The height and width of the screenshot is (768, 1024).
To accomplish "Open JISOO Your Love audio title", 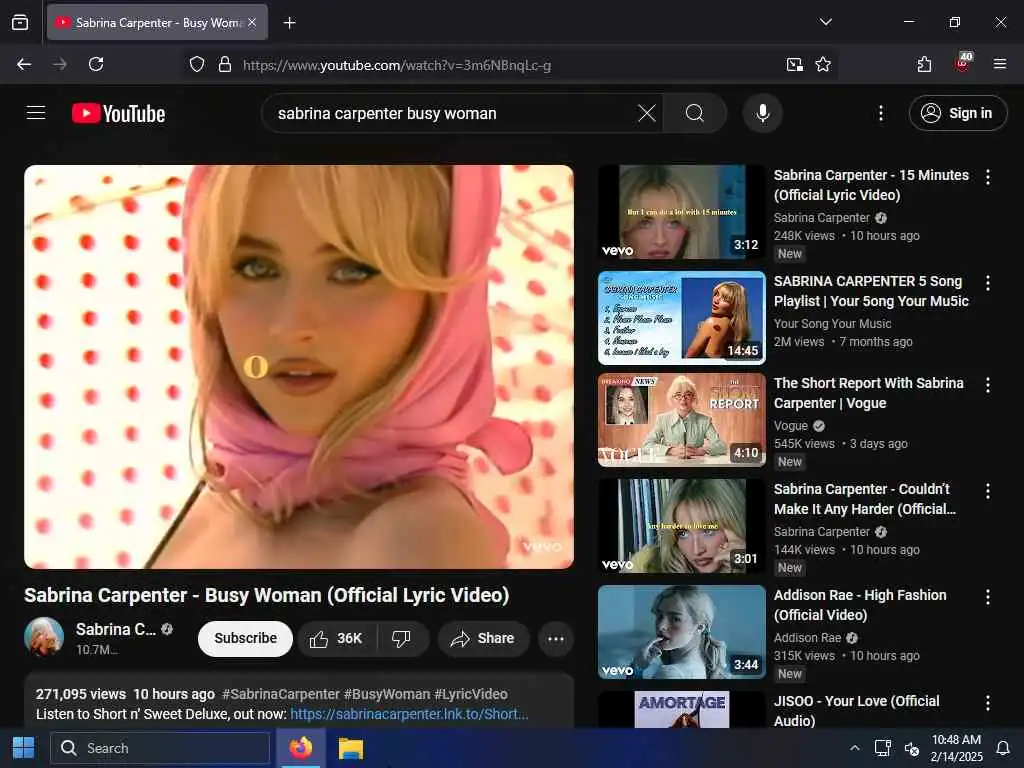I will (x=856, y=711).
